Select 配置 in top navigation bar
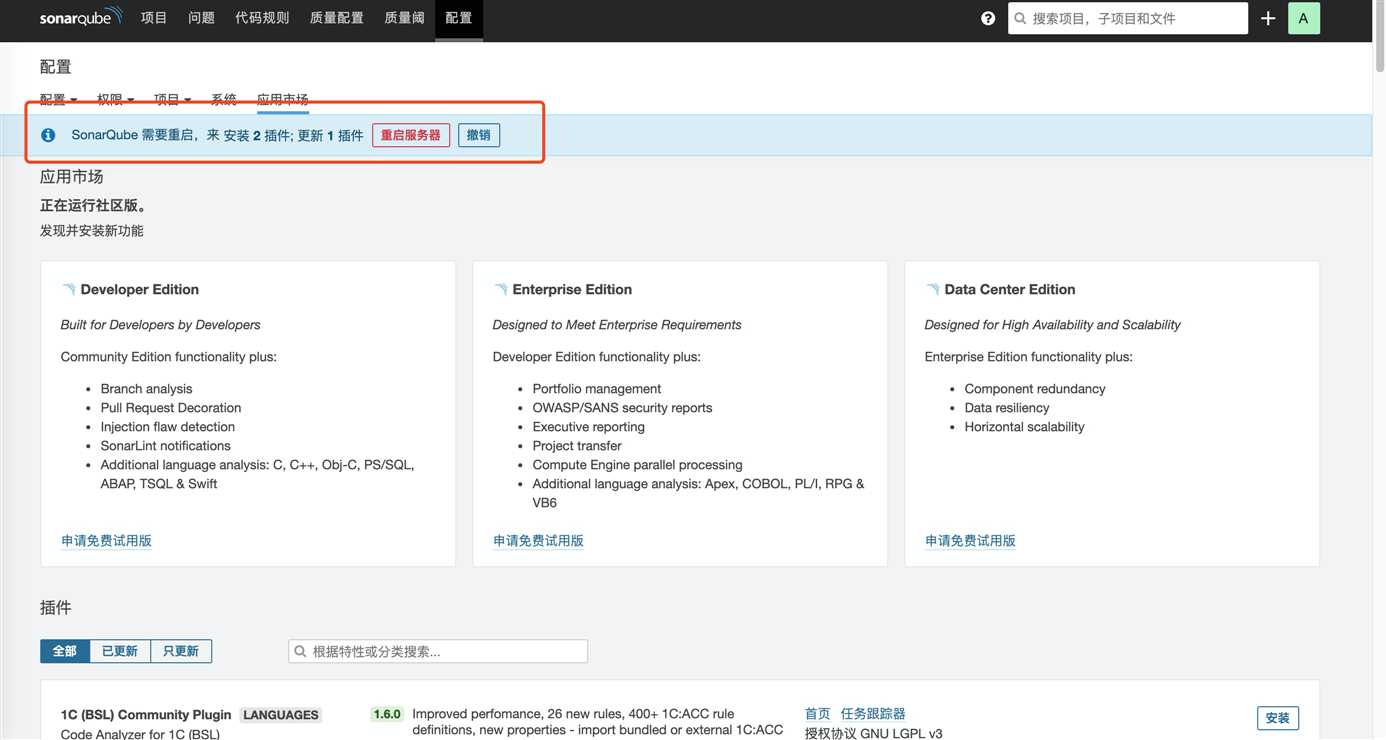Viewport: 1386px width, 740px height. pos(459,18)
